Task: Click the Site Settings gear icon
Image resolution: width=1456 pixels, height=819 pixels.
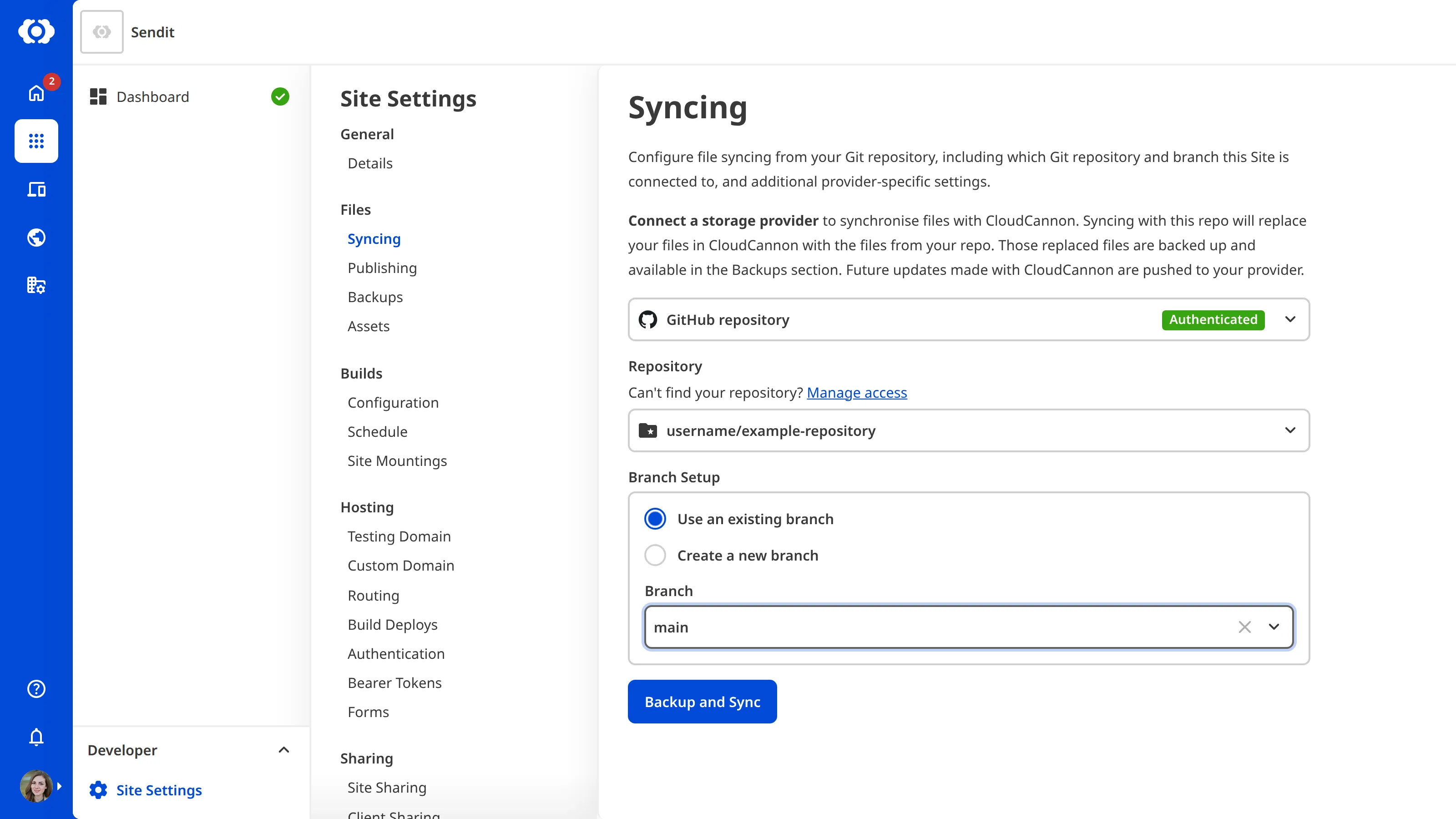Action: pos(98,789)
